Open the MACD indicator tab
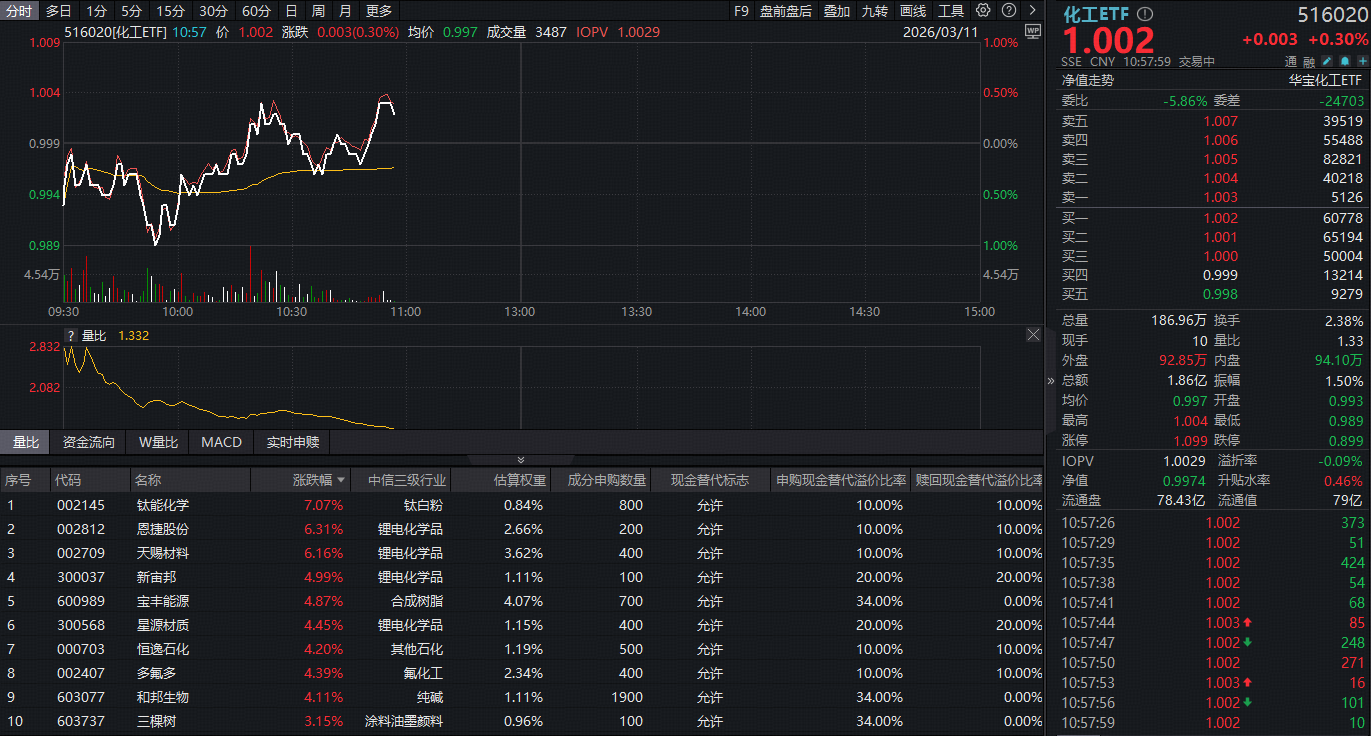Viewport: 1371px width, 736px height. [x=220, y=441]
